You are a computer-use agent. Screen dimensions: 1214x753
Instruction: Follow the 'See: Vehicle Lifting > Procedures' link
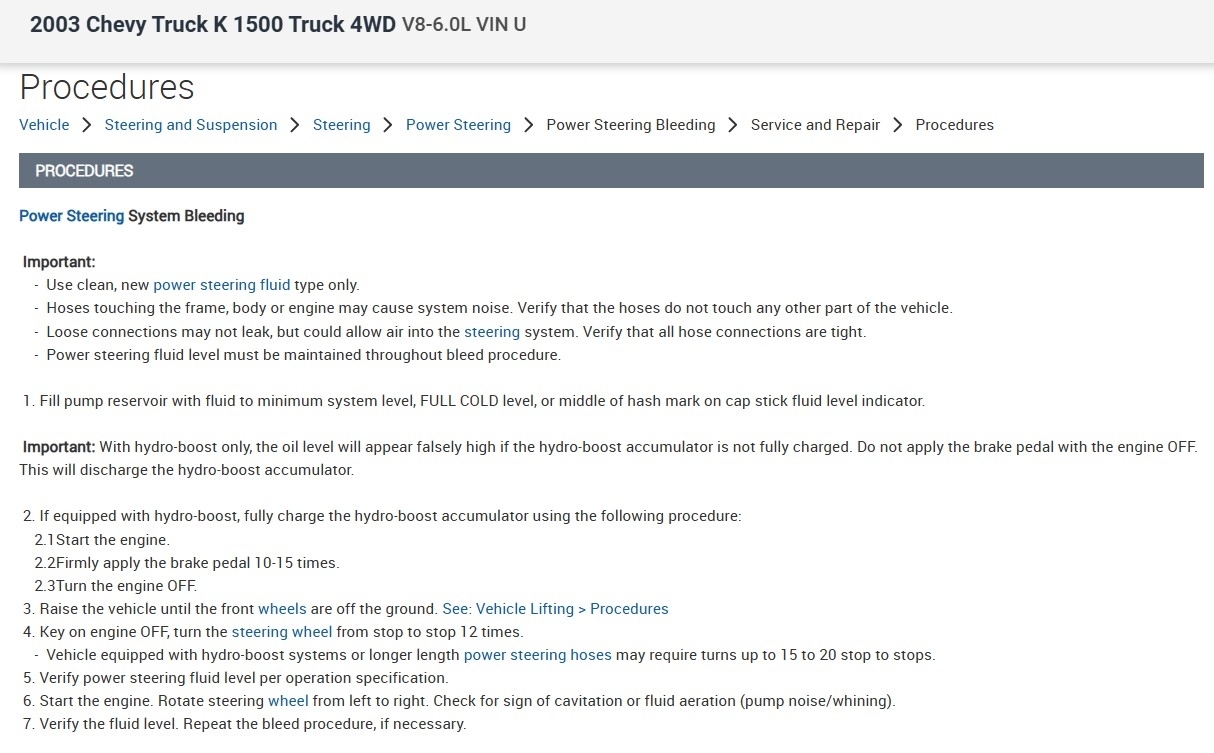[x=555, y=609]
